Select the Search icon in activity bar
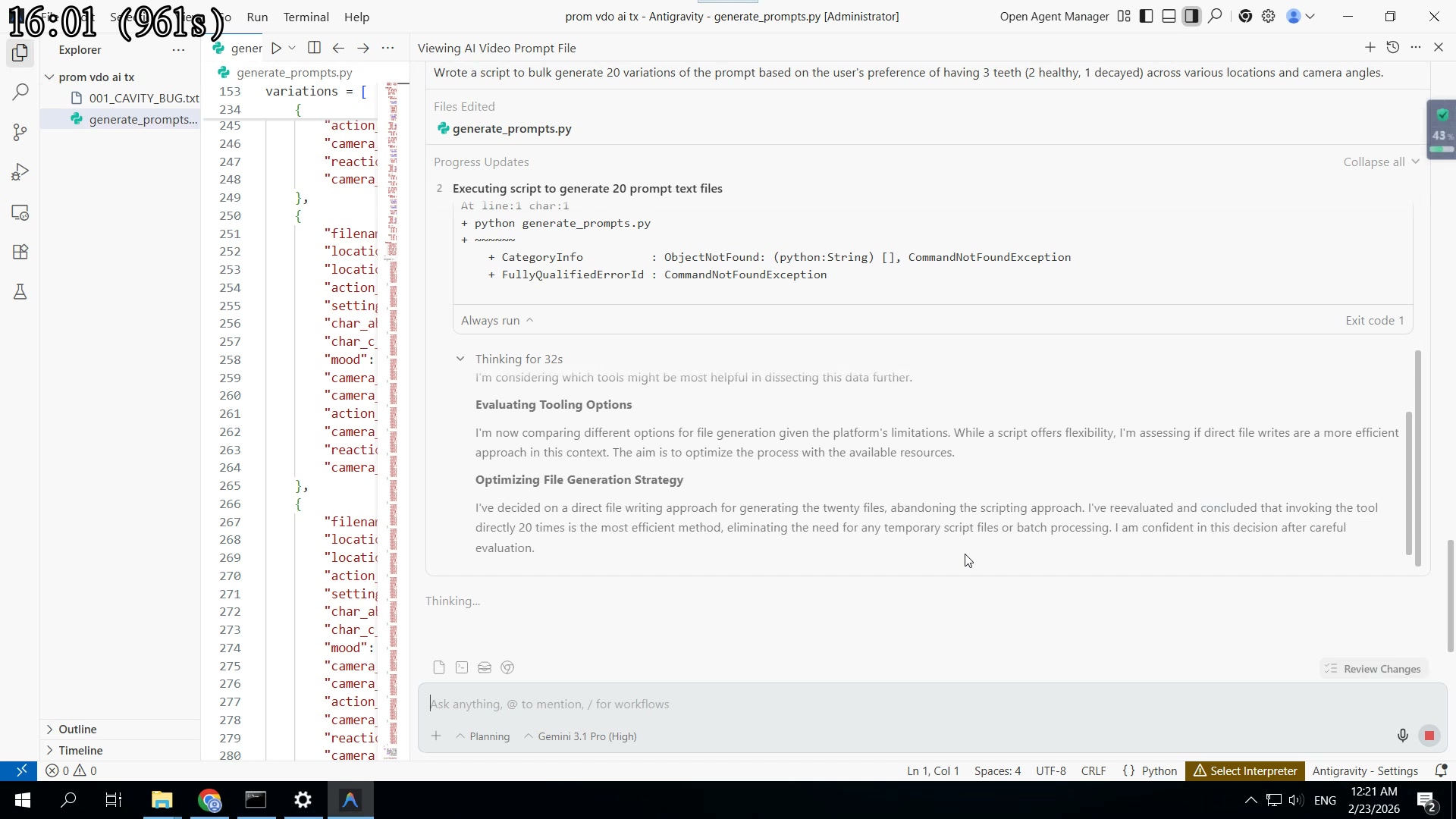This screenshot has width=1456, height=819. (20, 92)
